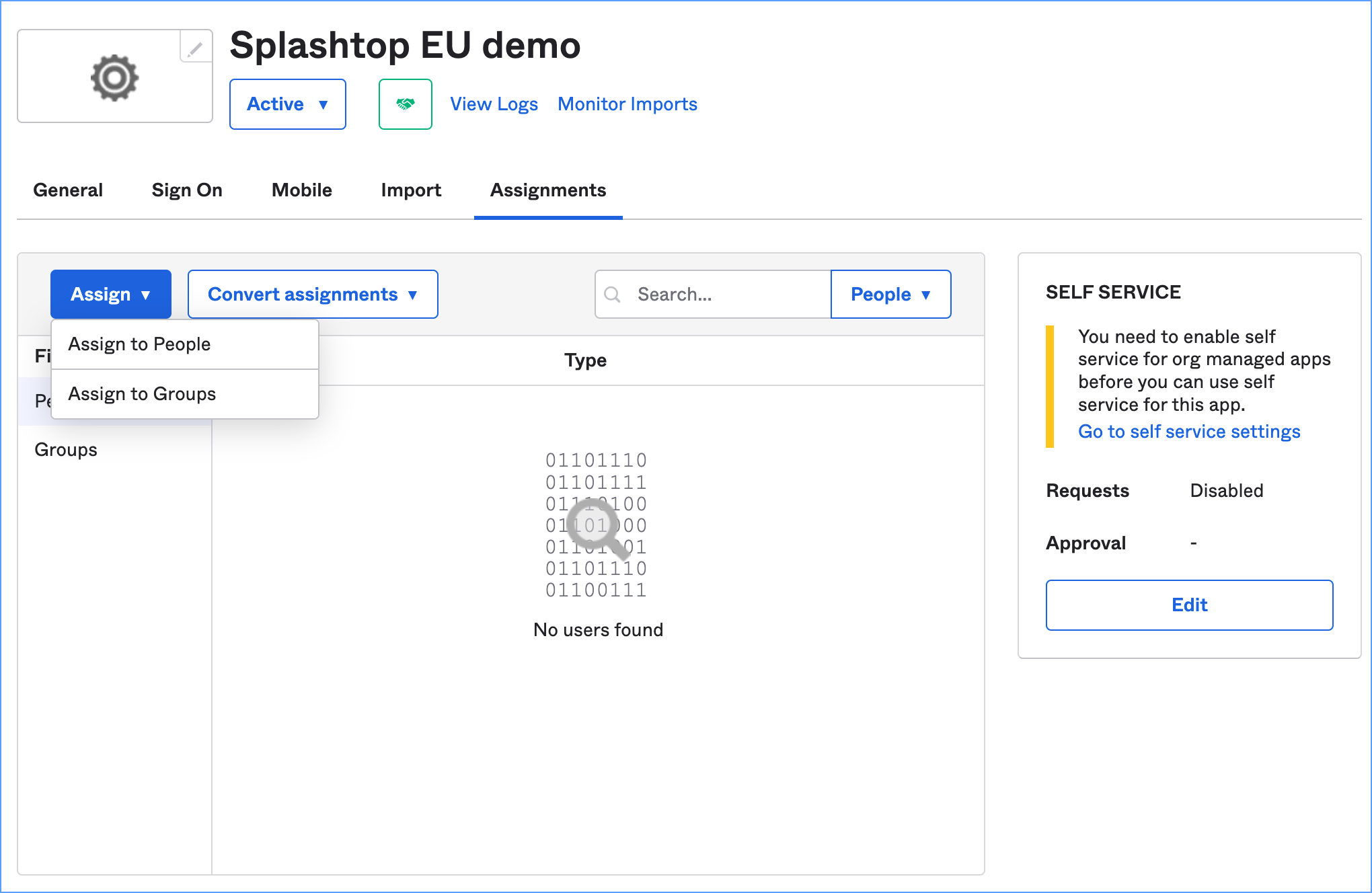Screen dimensions: 1372x893
Task: Open the Monitor Imports link
Action: coord(627,104)
